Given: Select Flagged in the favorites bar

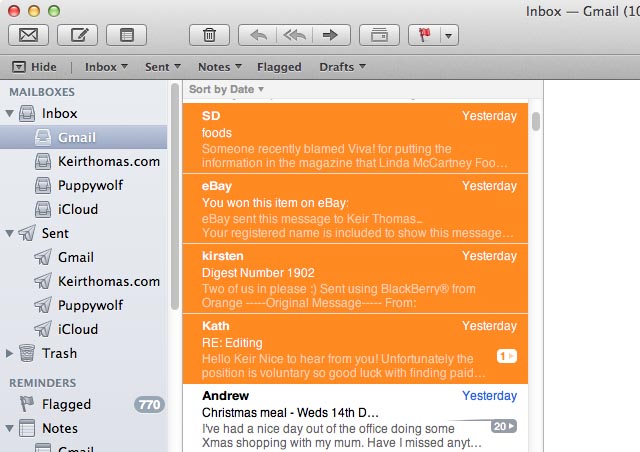Looking at the screenshot, I should [279, 67].
